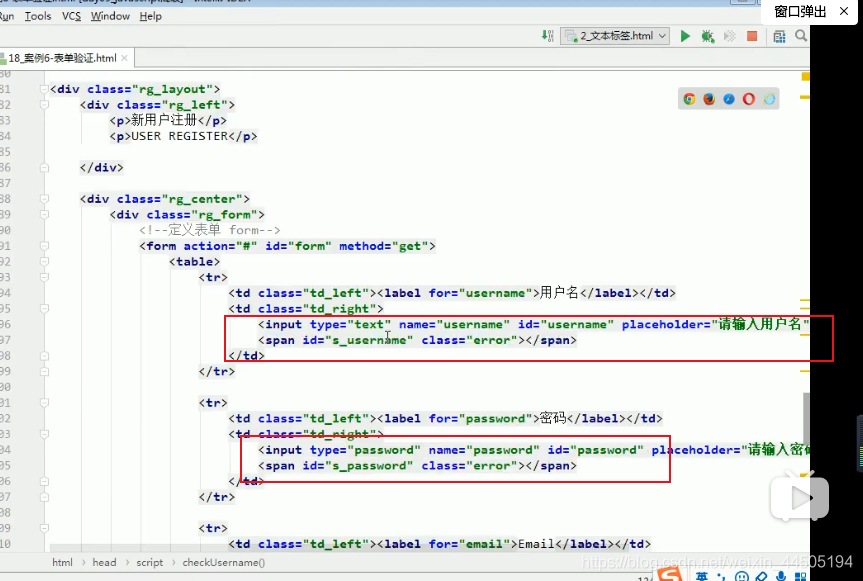Close the 18_案例6-表单验证.html tab

click(124, 58)
